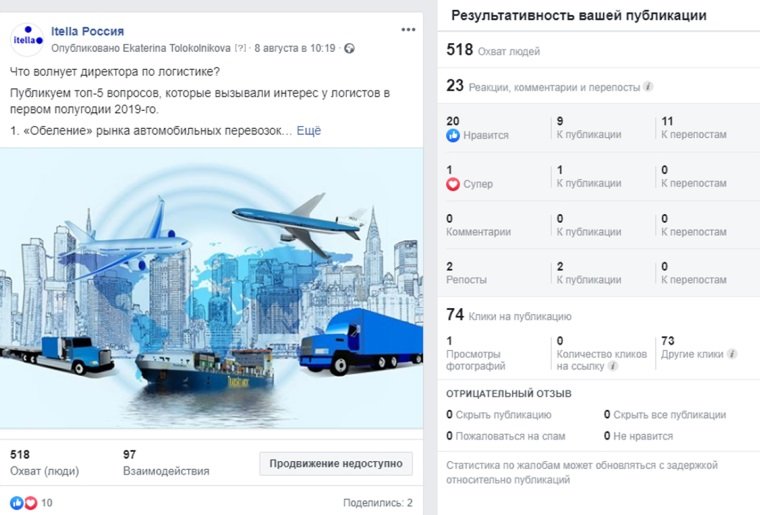Click heart reaction icon under the post
This screenshot has width=760, height=515.
click(31, 503)
